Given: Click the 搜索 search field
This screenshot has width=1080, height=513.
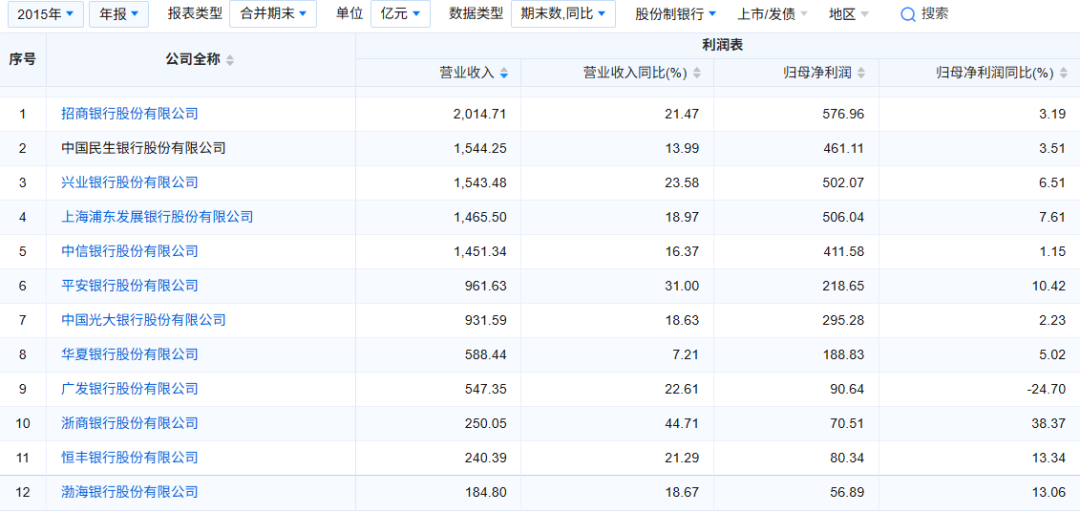Looking at the screenshot, I should click(x=936, y=14).
